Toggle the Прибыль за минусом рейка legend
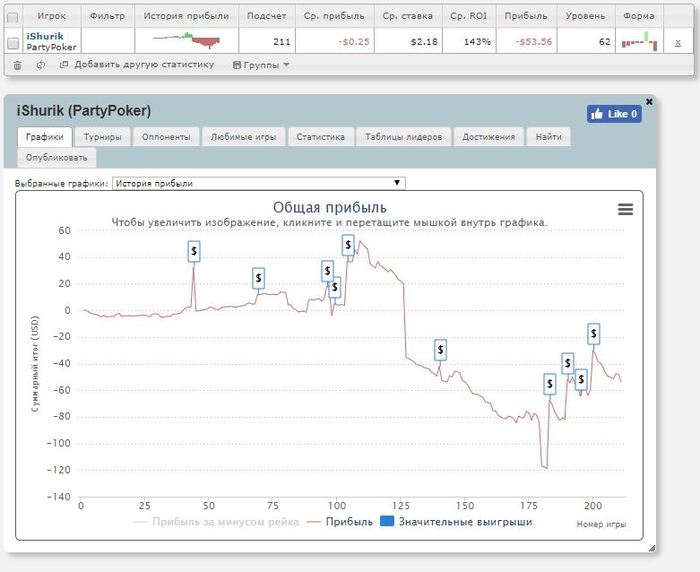The height and width of the screenshot is (572, 700). (216, 522)
